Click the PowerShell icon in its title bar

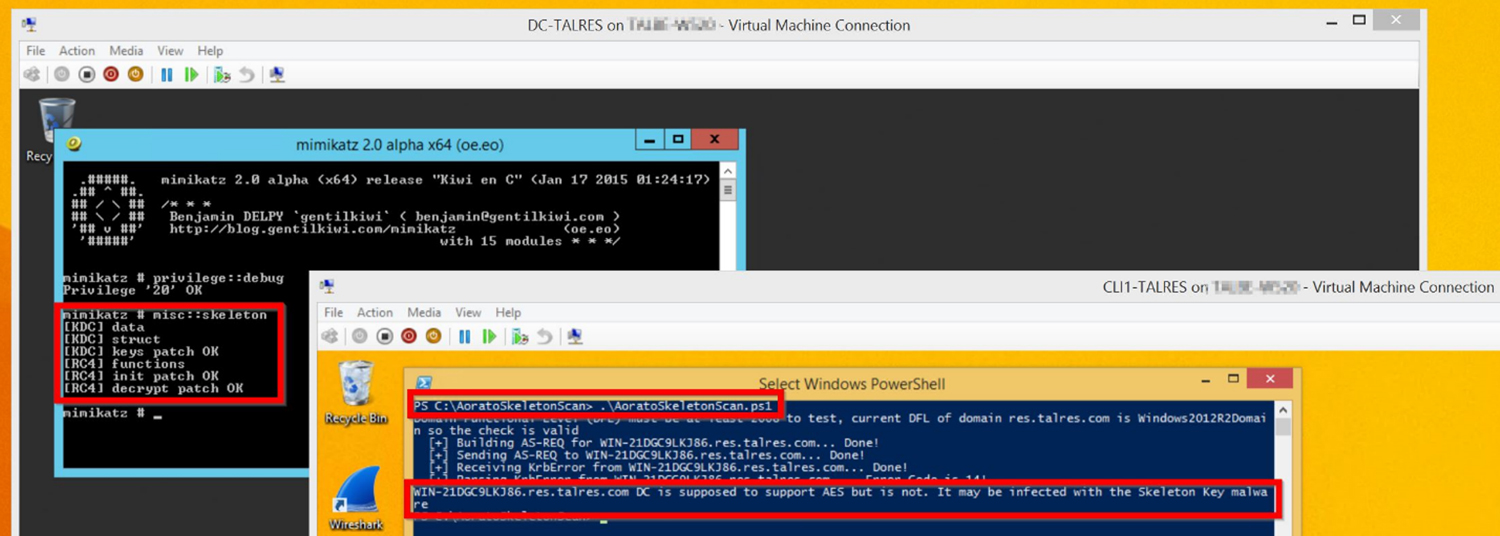pos(424,384)
